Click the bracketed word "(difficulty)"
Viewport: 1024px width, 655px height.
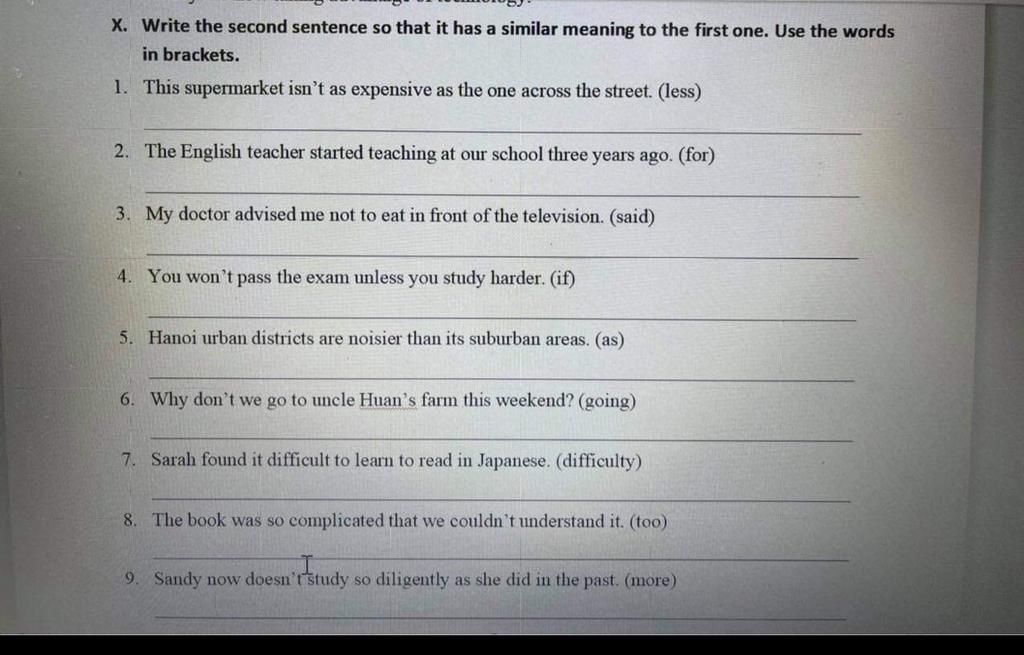[x=598, y=461]
